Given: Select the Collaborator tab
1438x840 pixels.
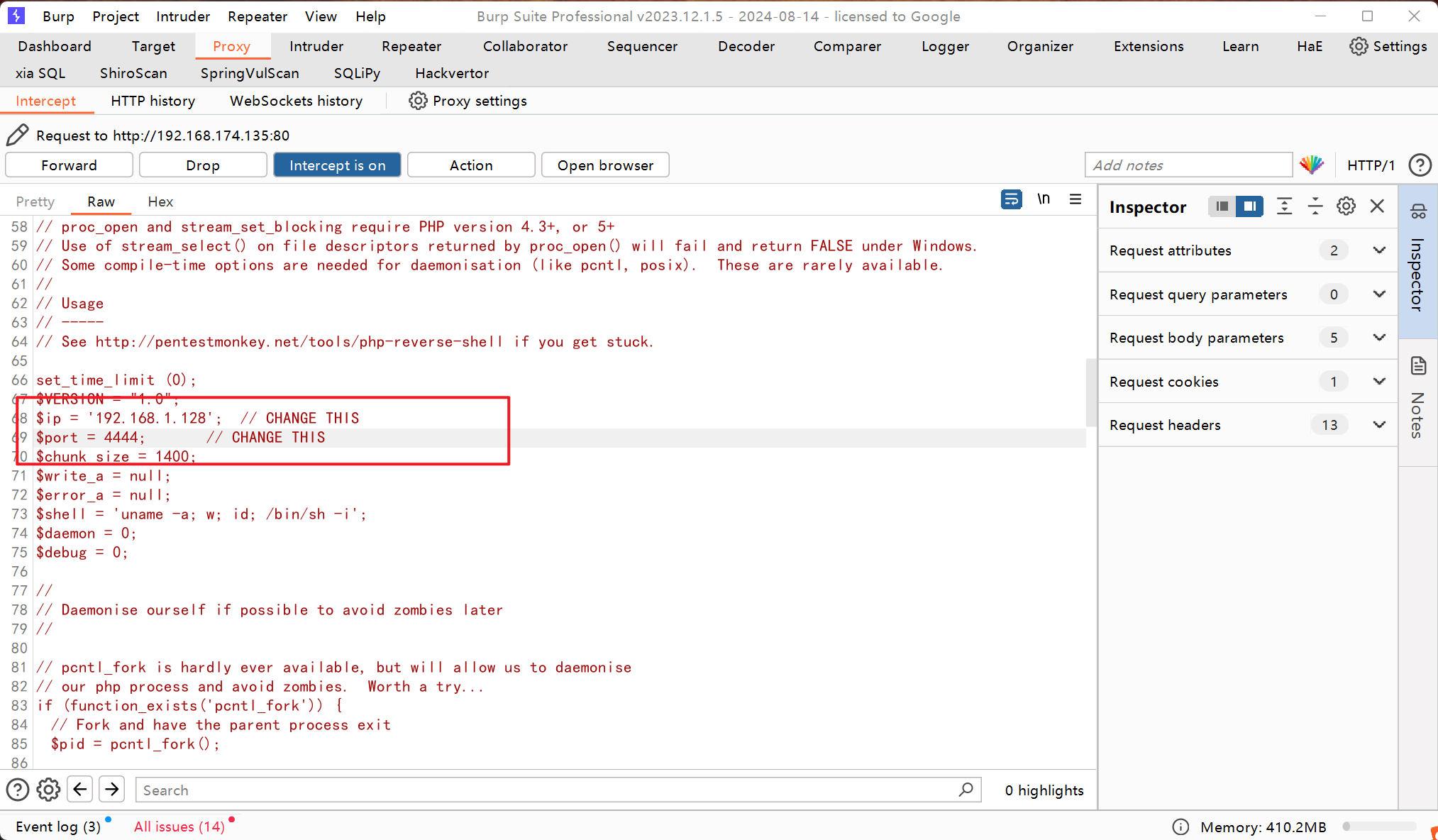Looking at the screenshot, I should click(525, 46).
